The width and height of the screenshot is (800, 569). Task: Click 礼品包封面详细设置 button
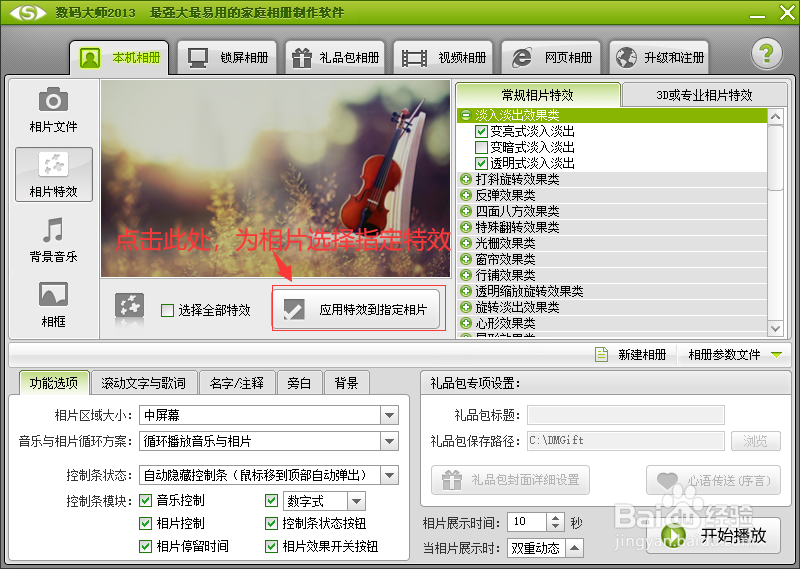(x=510, y=480)
